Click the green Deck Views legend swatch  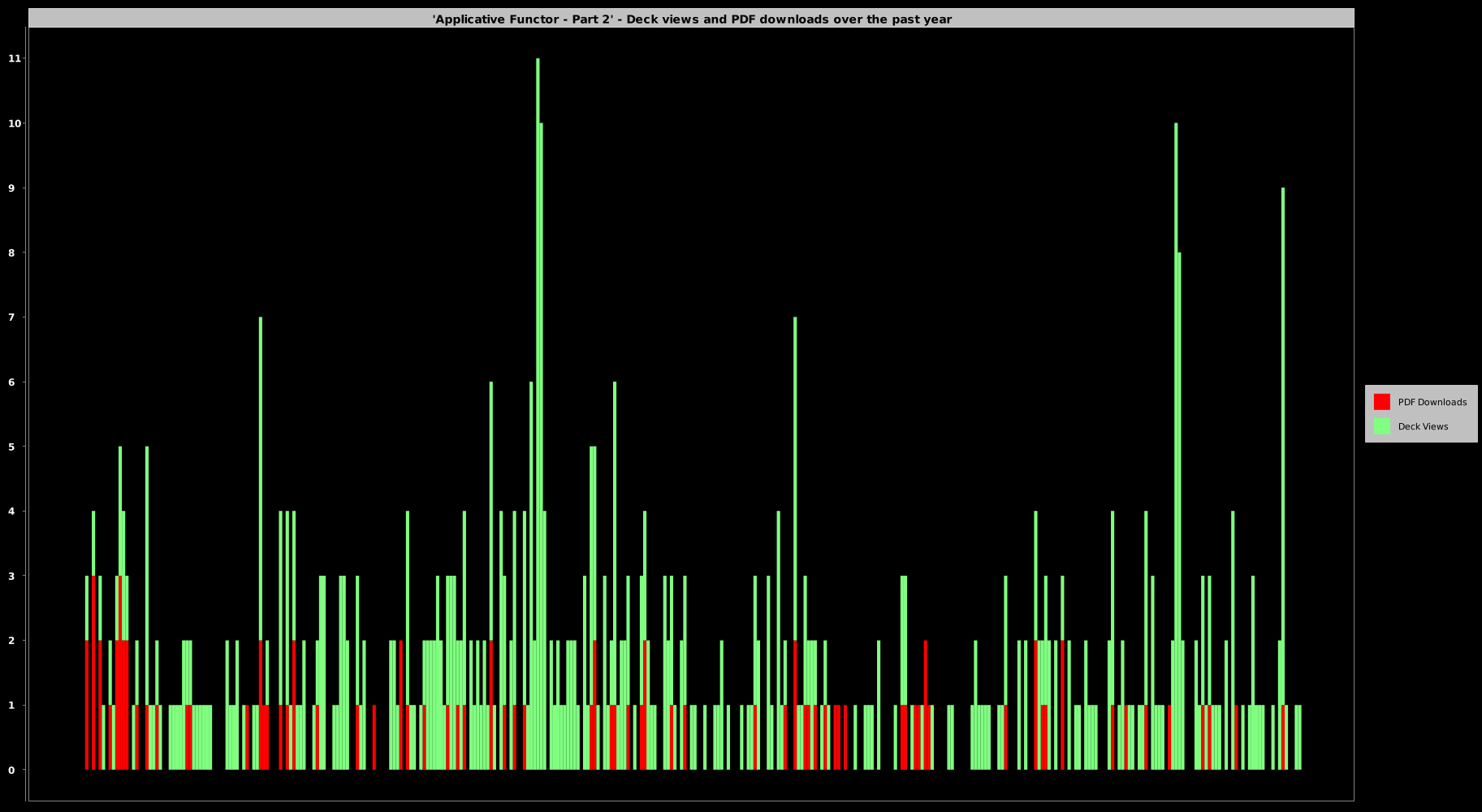[x=1381, y=426]
